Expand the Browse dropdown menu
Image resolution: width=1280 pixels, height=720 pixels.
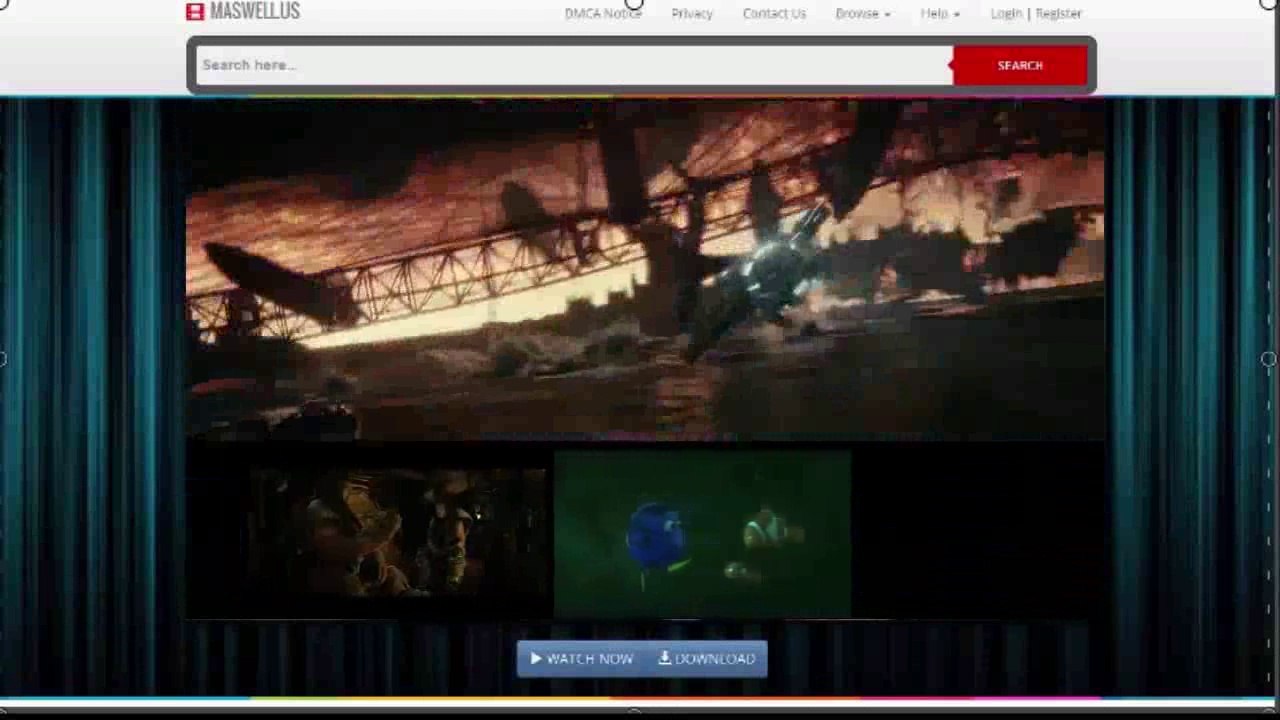coord(863,13)
